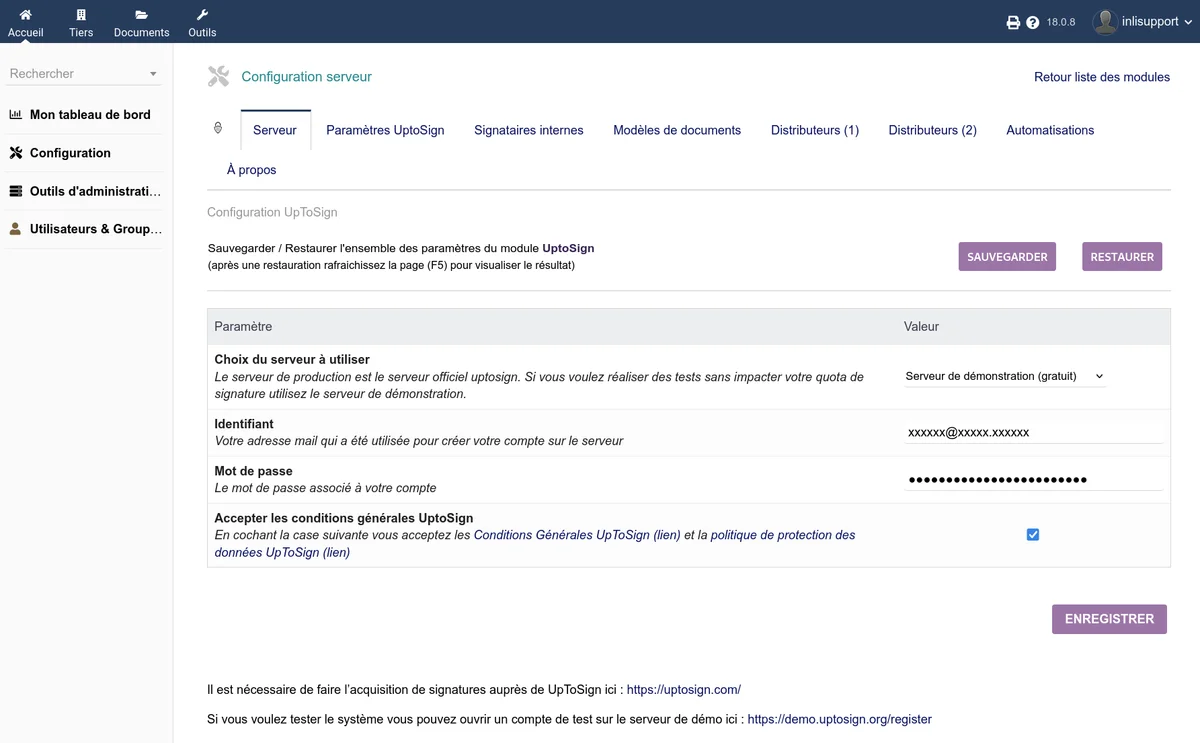Open the https://uptosign.com/ link
Screen dimensions: 1200x743
pos(684,690)
